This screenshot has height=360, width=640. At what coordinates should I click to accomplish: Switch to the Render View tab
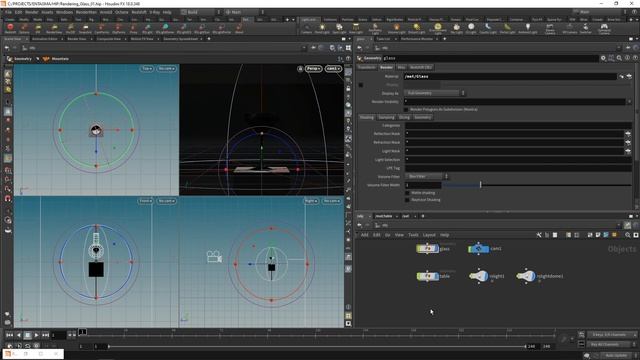coord(77,39)
